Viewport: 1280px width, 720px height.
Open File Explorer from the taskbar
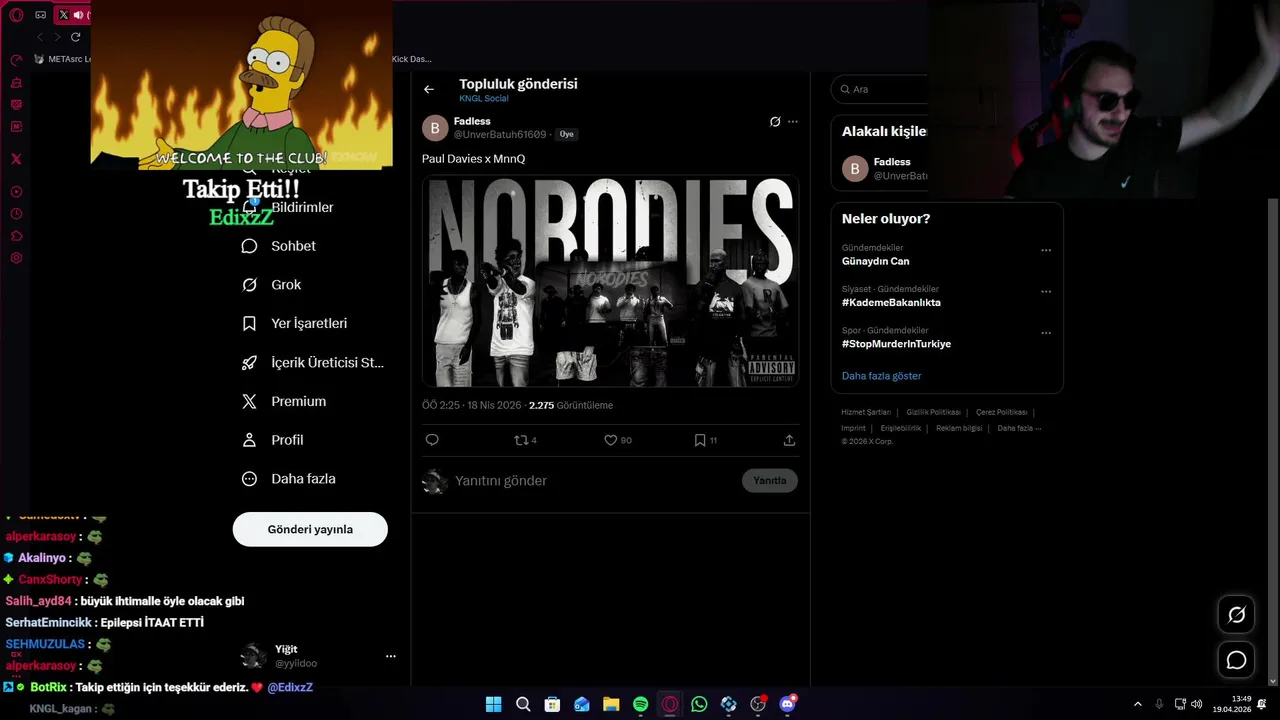(611, 704)
